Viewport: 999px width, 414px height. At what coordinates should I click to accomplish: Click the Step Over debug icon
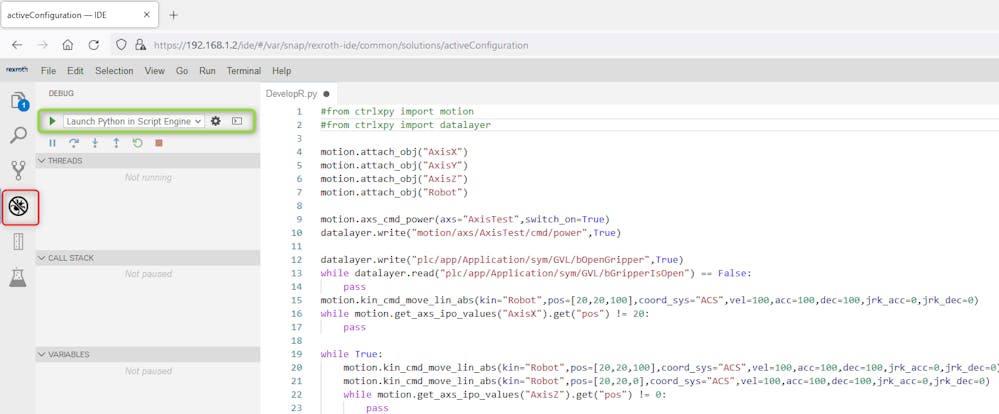pos(74,143)
